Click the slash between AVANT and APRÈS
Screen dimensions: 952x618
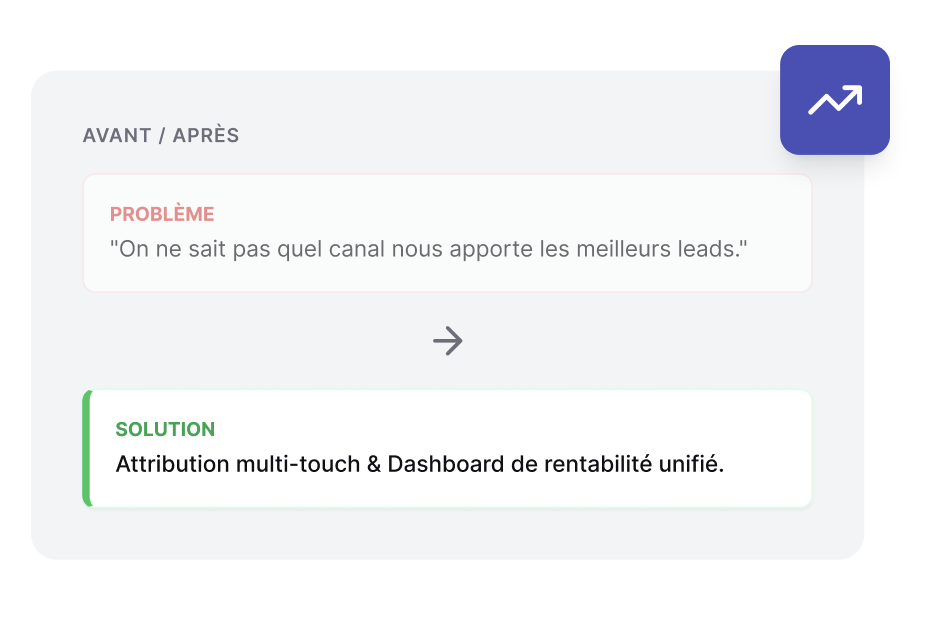[x=160, y=135]
